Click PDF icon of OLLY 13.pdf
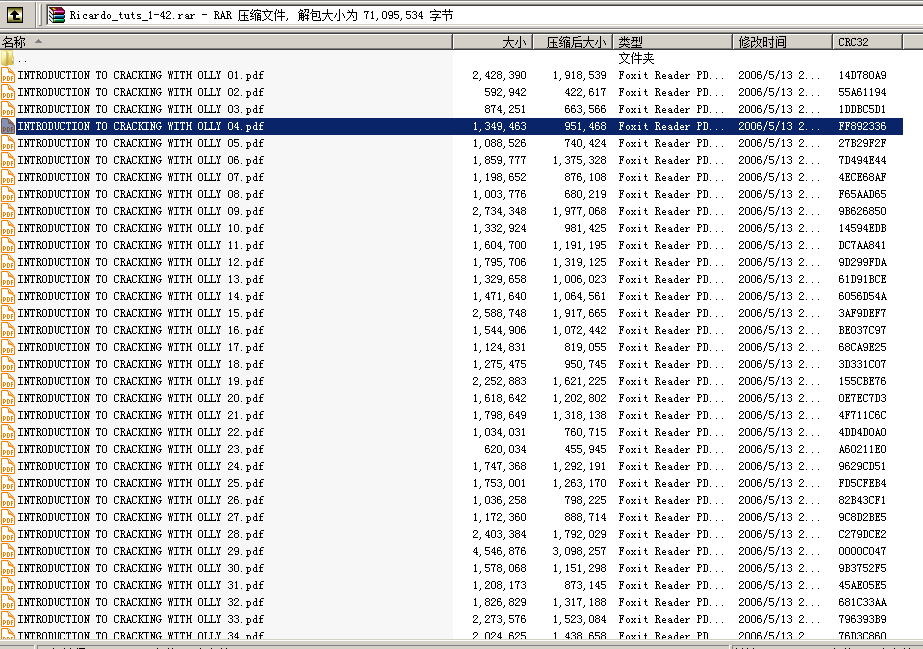Image resolution: width=923 pixels, height=649 pixels. point(8,279)
